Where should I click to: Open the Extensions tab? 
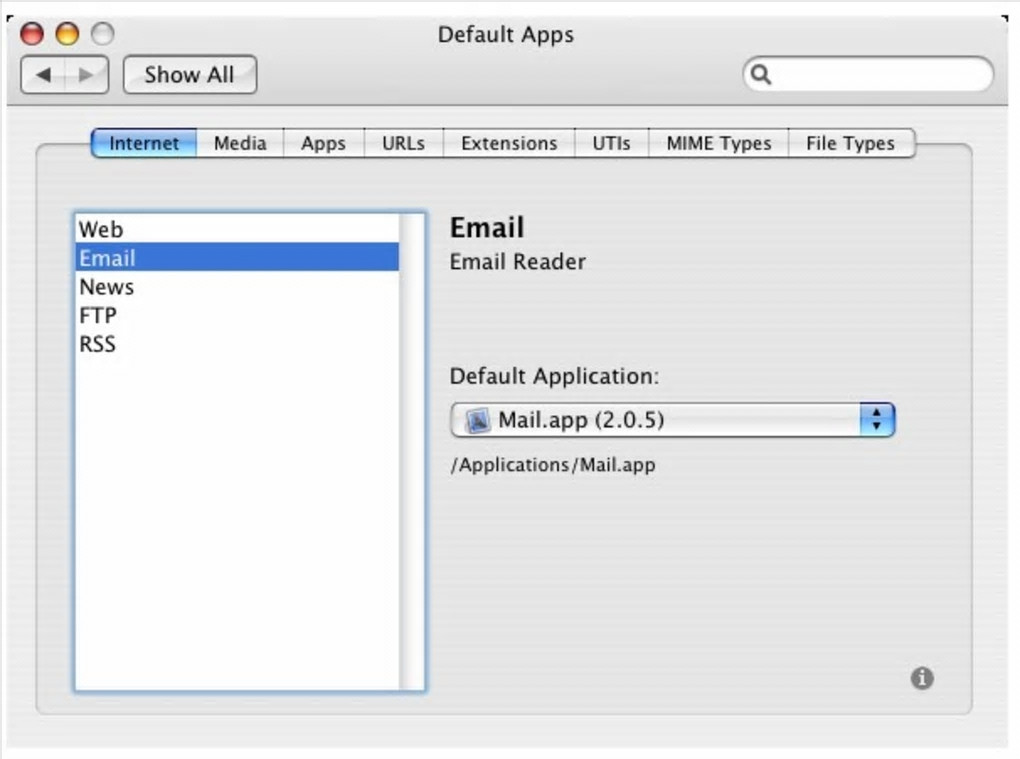[x=509, y=143]
